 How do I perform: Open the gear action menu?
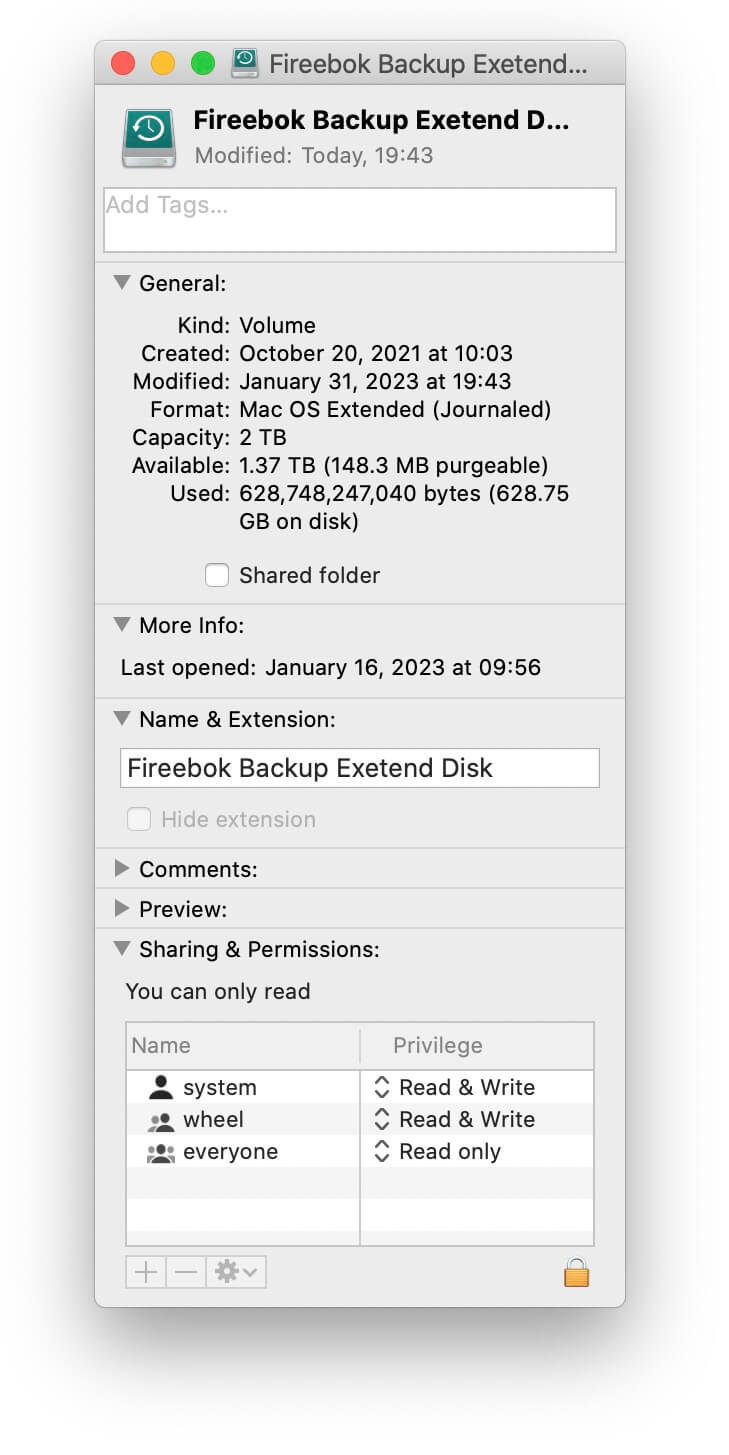(236, 1272)
